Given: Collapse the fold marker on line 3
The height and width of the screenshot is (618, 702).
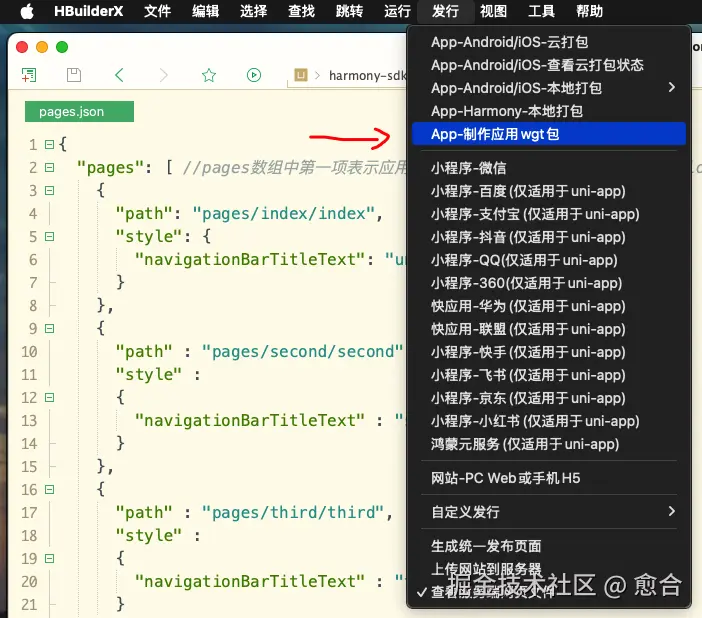Looking at the screenshot, I should [x=50, y=190].
